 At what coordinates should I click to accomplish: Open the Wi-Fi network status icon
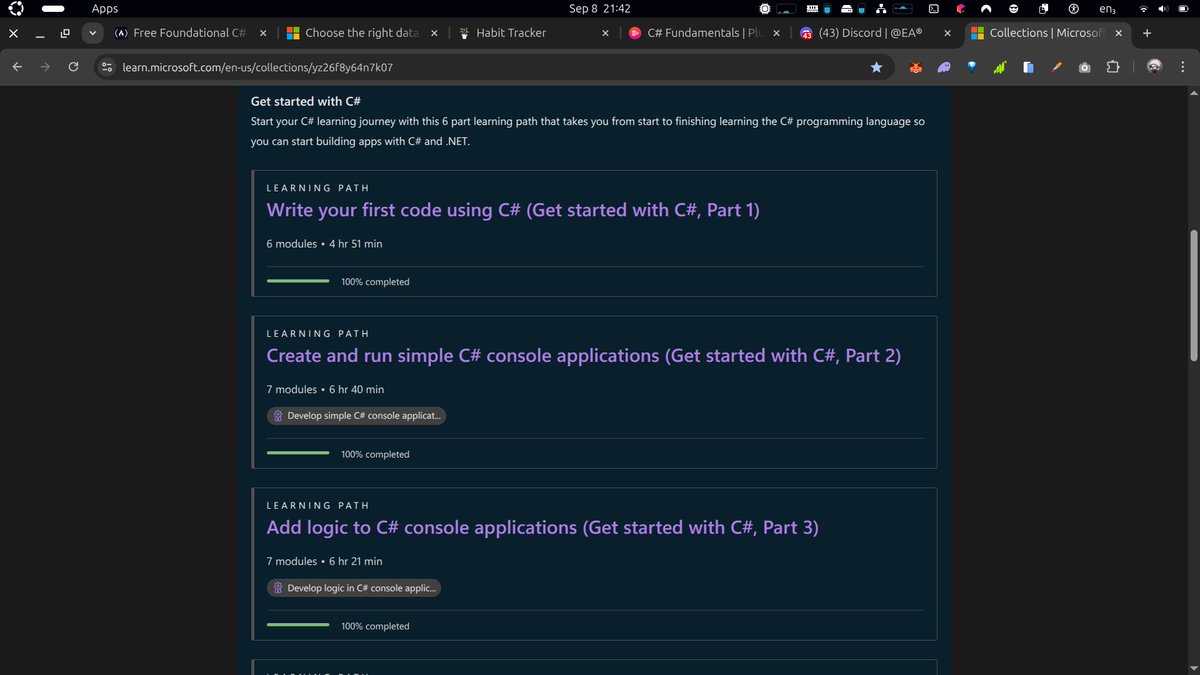tap(1144, 9)
